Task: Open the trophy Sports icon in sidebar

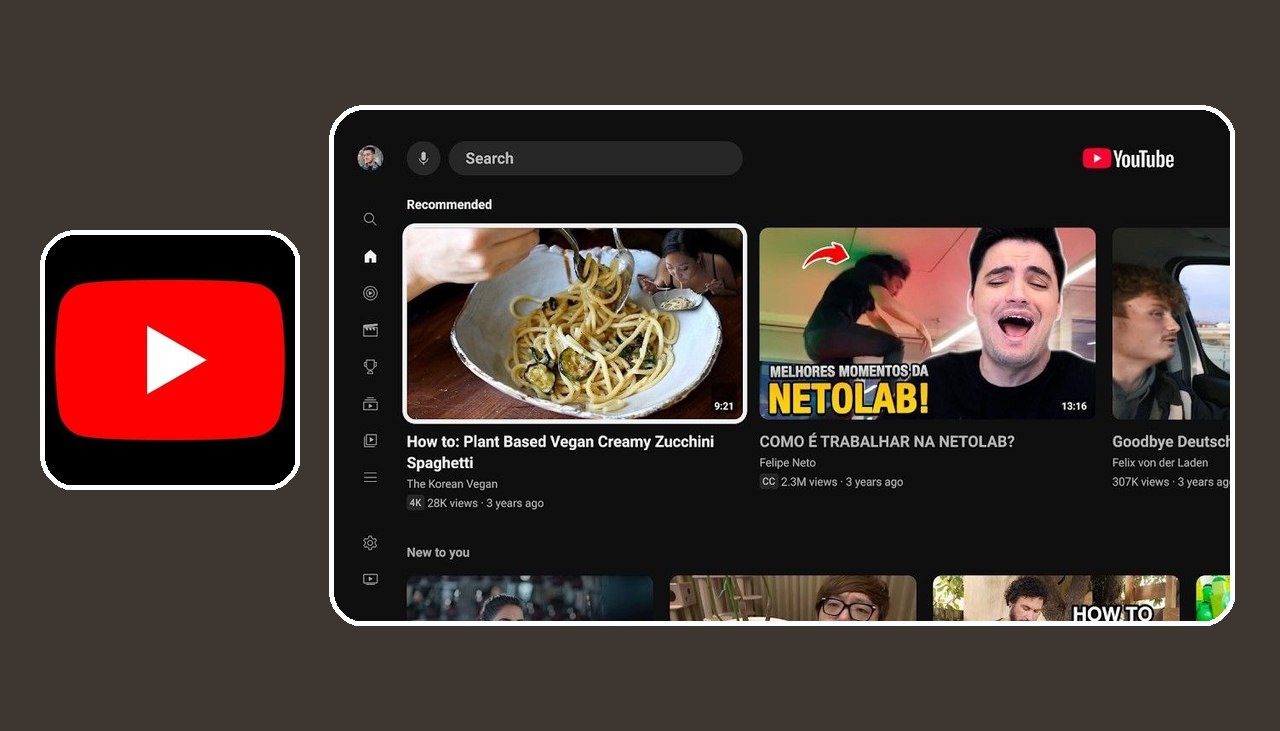Action: point(370,367)
